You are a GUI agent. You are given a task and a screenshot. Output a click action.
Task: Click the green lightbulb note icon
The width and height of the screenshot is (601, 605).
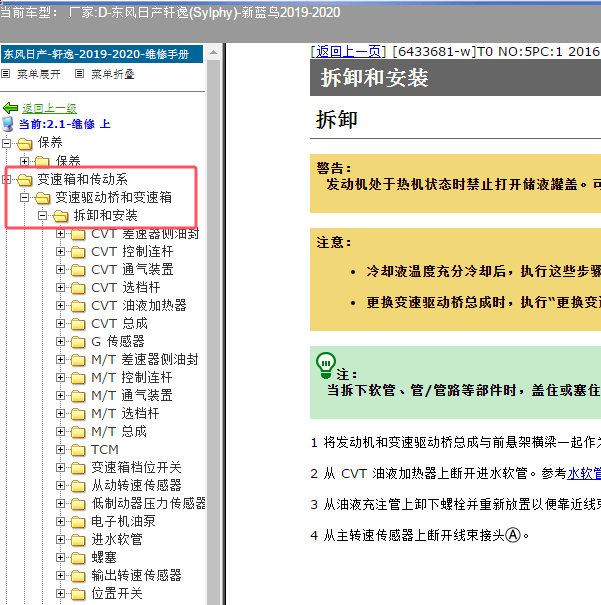tap(326, 365)
